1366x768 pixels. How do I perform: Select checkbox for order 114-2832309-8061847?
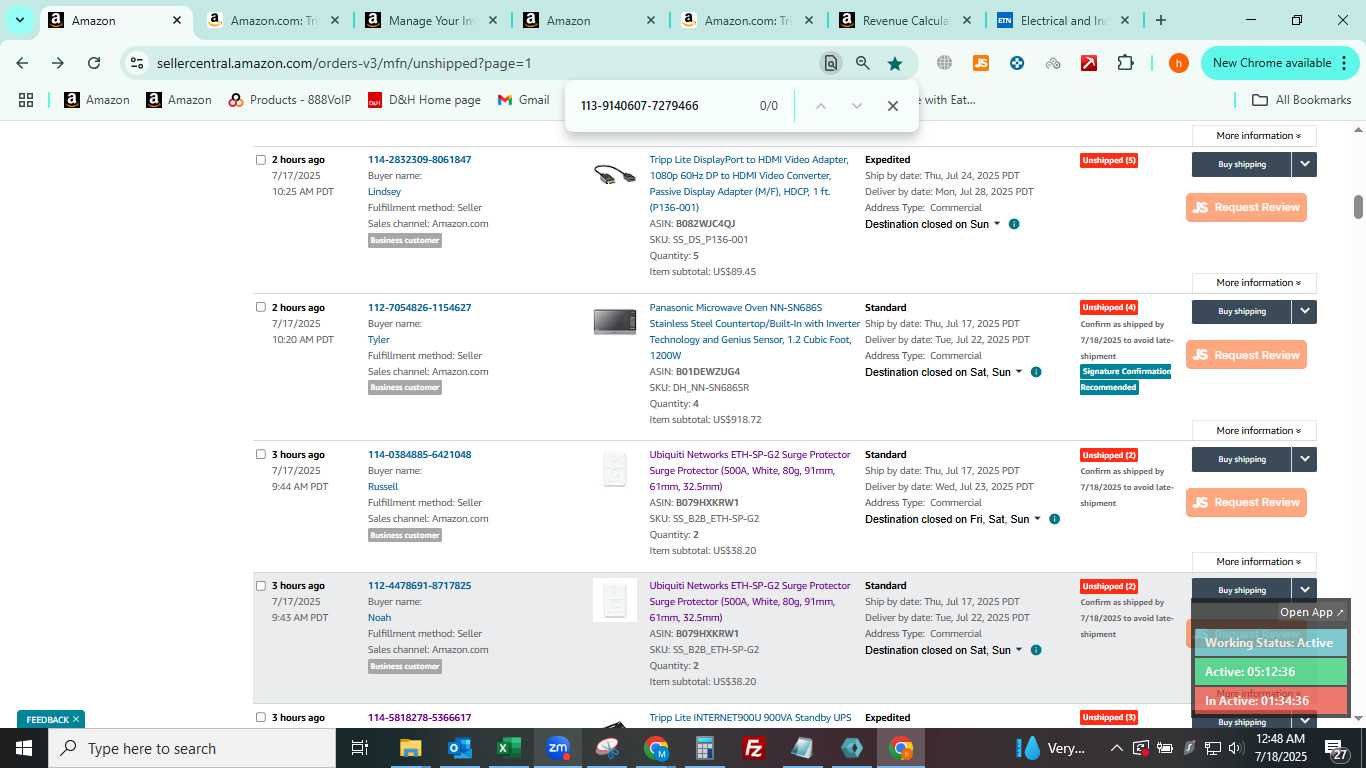pyautogui.click(x=261, y=160)
